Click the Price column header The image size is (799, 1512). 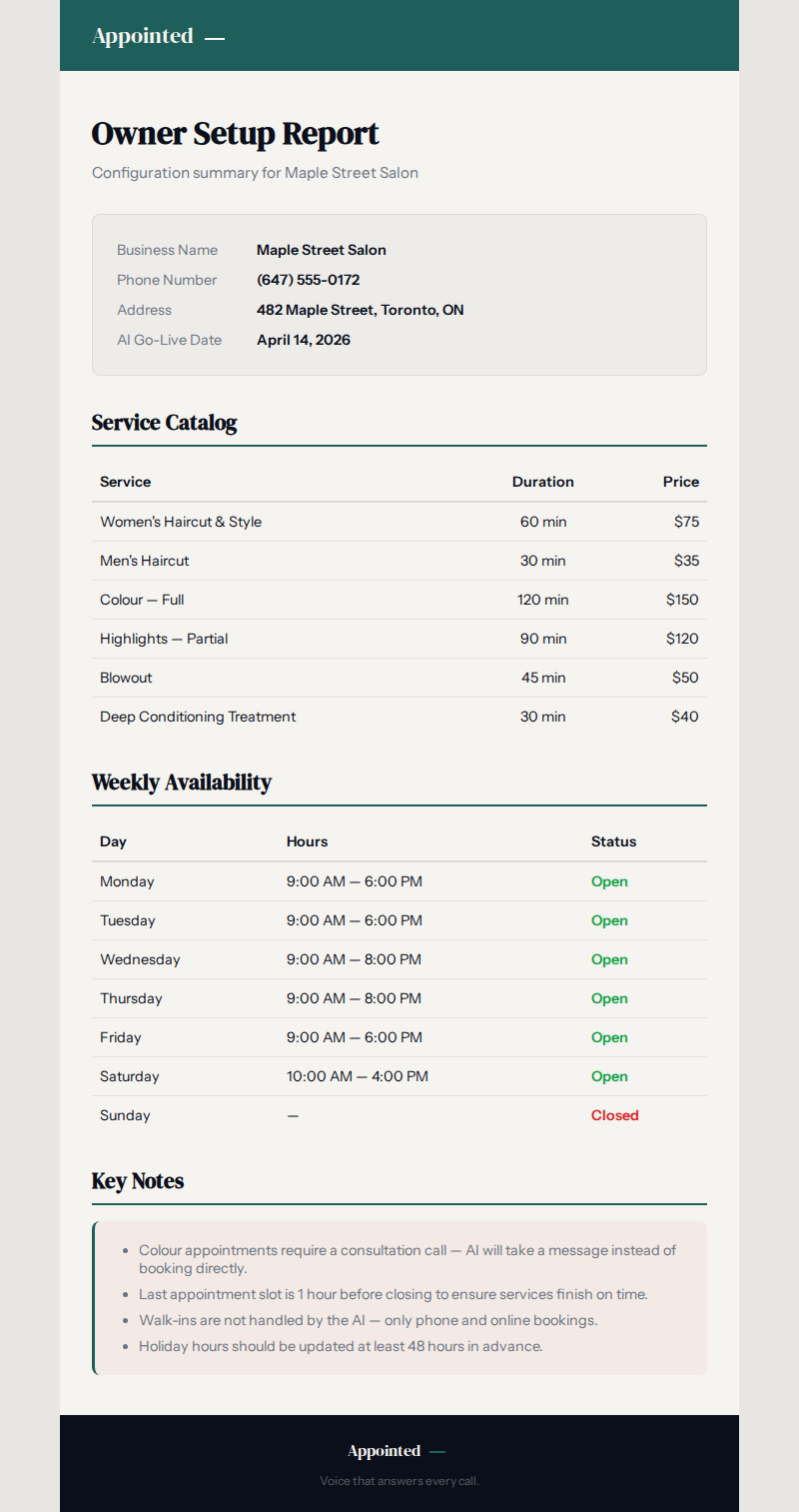coord(681,482)
